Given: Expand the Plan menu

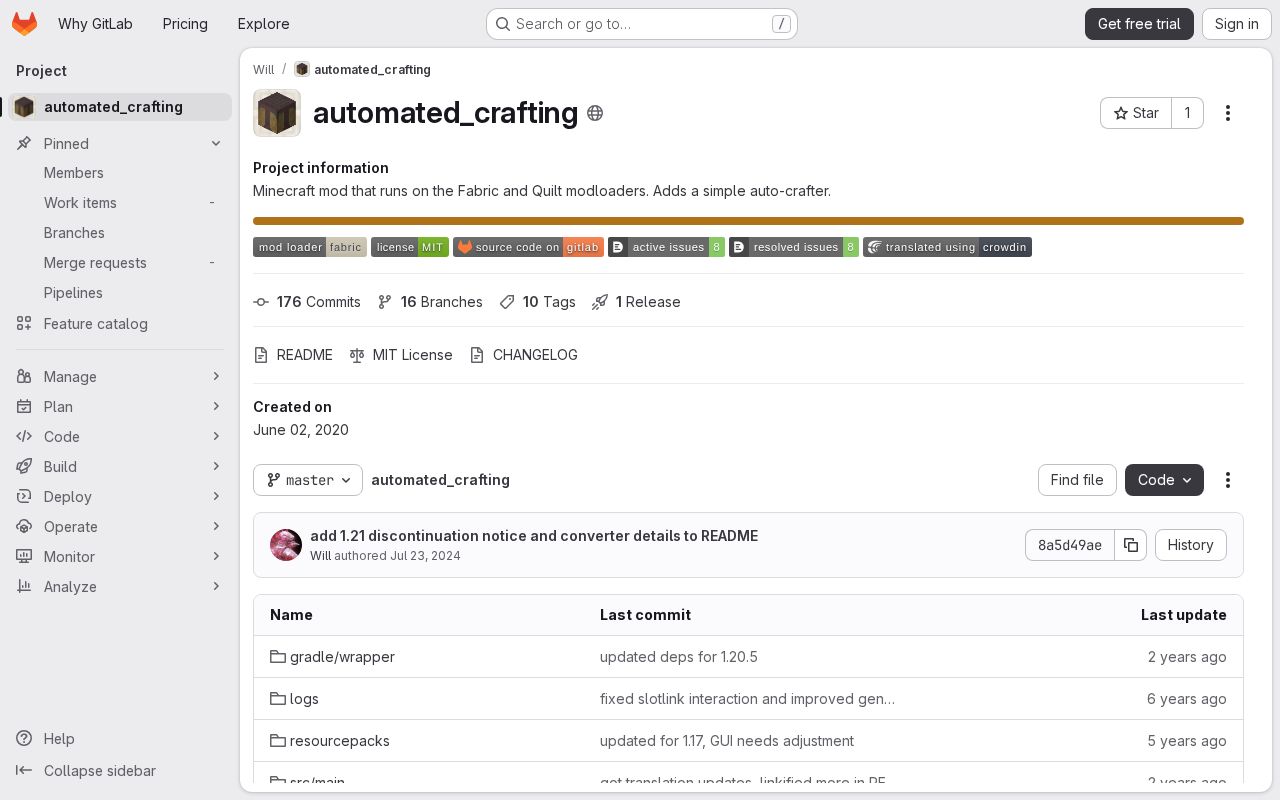Looking at the screenshot, I should click(120, 407).
